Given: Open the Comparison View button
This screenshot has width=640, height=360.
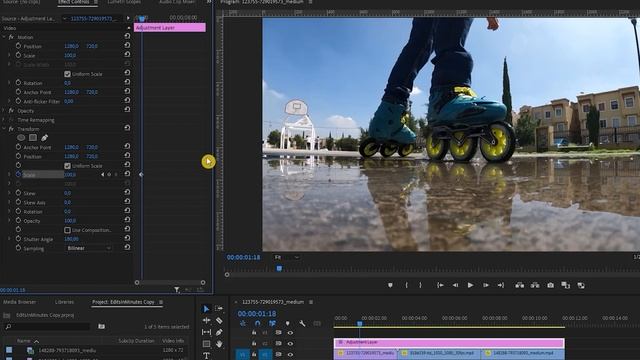Looking at the screenshot, I should coord(565,285).
